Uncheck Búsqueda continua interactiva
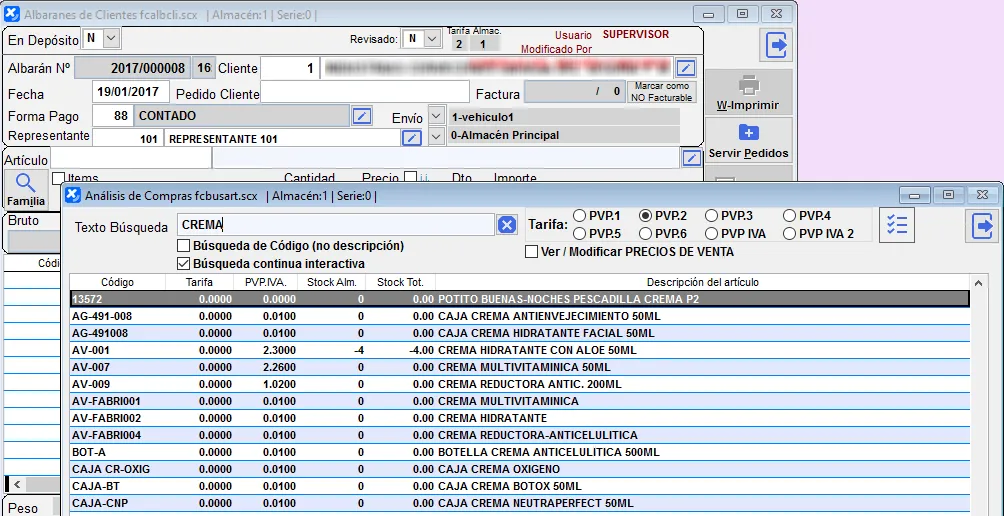The image size is (1004, 516). point(183,264)
